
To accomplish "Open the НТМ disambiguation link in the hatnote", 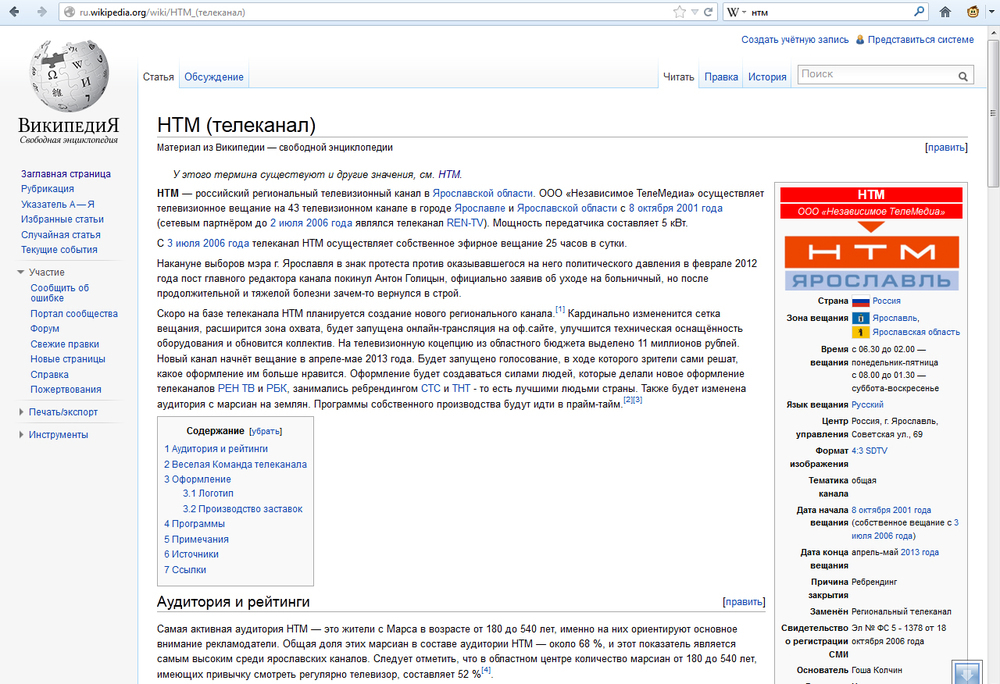I will (x=449, y=175).
